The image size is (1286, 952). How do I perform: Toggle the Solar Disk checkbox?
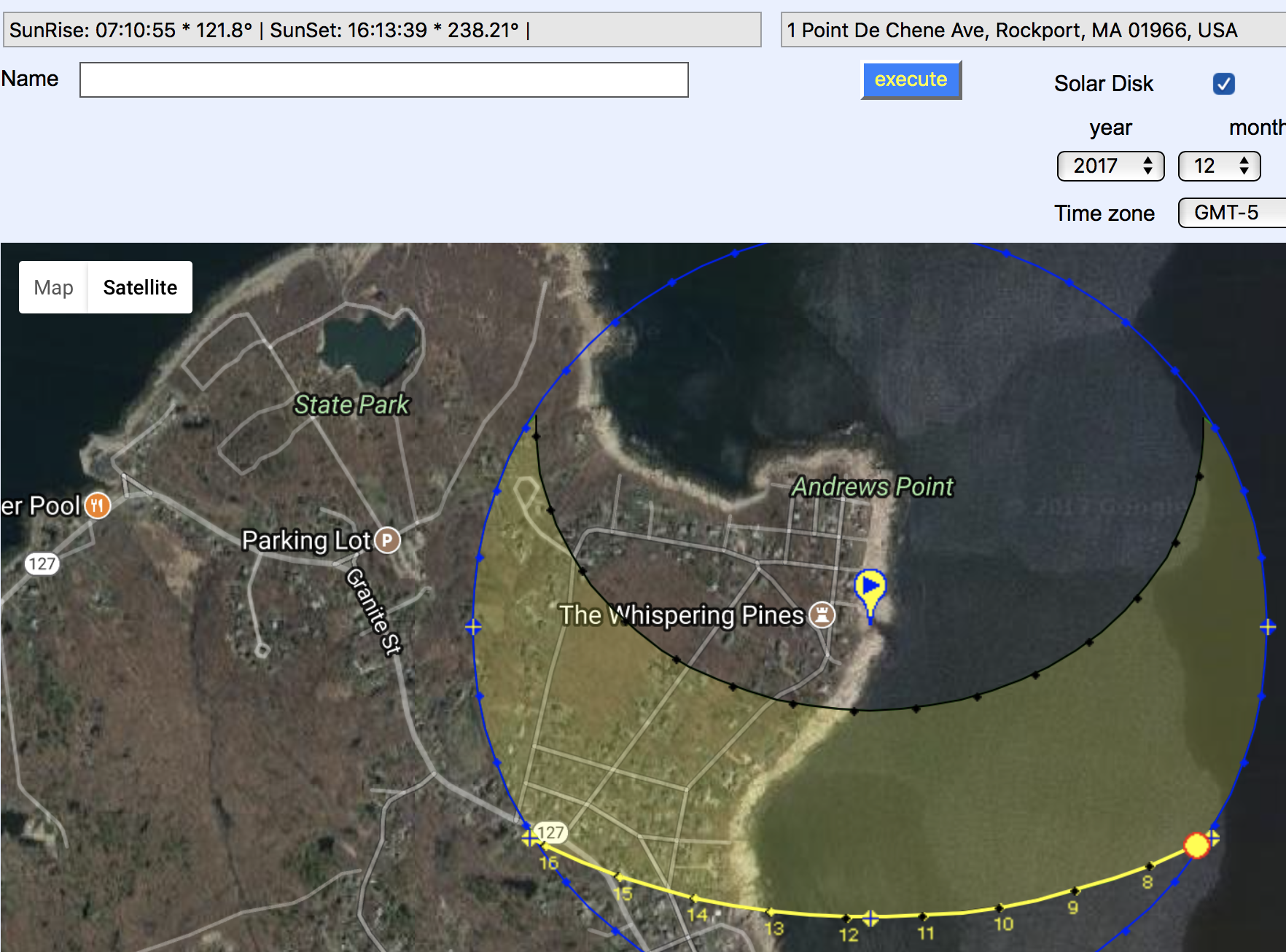(x=1223, y=84)
